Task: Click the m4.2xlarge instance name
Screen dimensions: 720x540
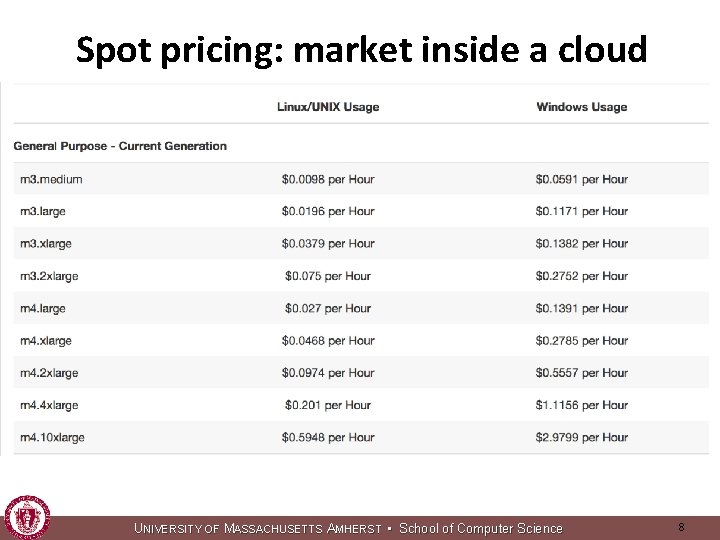Action: pos(49,373)
